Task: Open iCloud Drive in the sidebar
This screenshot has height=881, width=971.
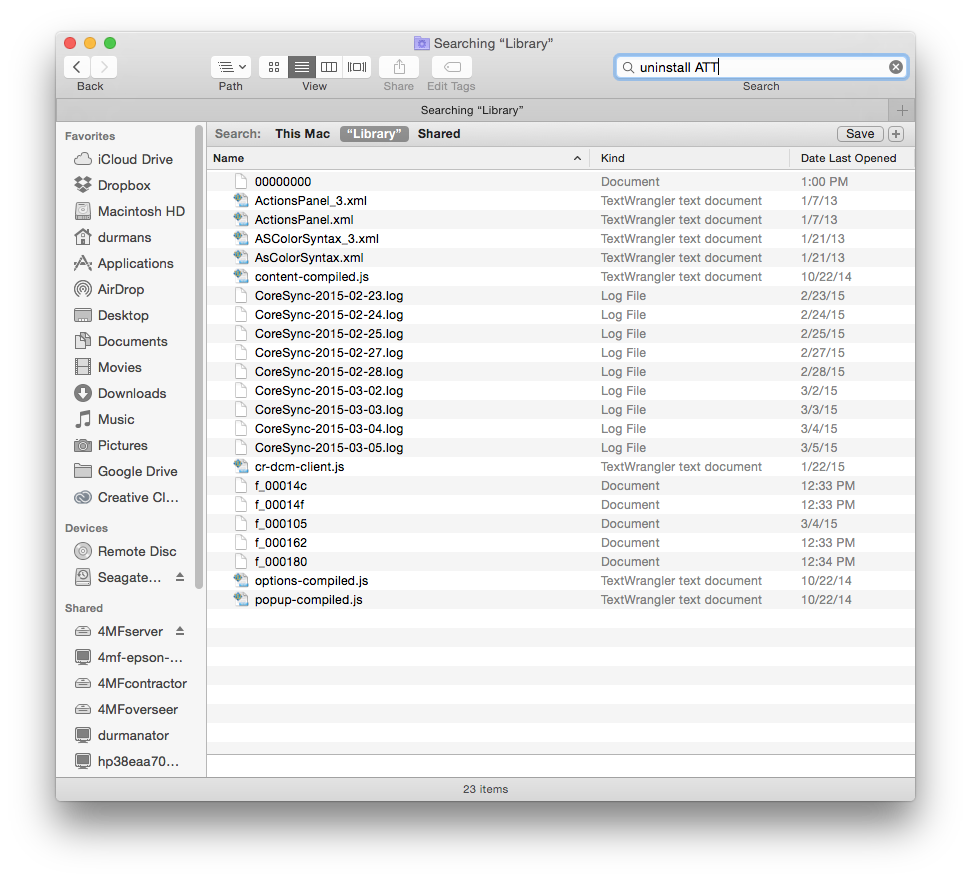Action: 123,159
